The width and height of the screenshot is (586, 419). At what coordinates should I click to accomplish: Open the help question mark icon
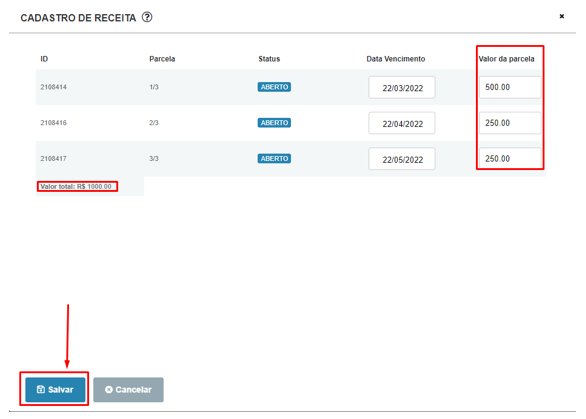click(147, 17)
